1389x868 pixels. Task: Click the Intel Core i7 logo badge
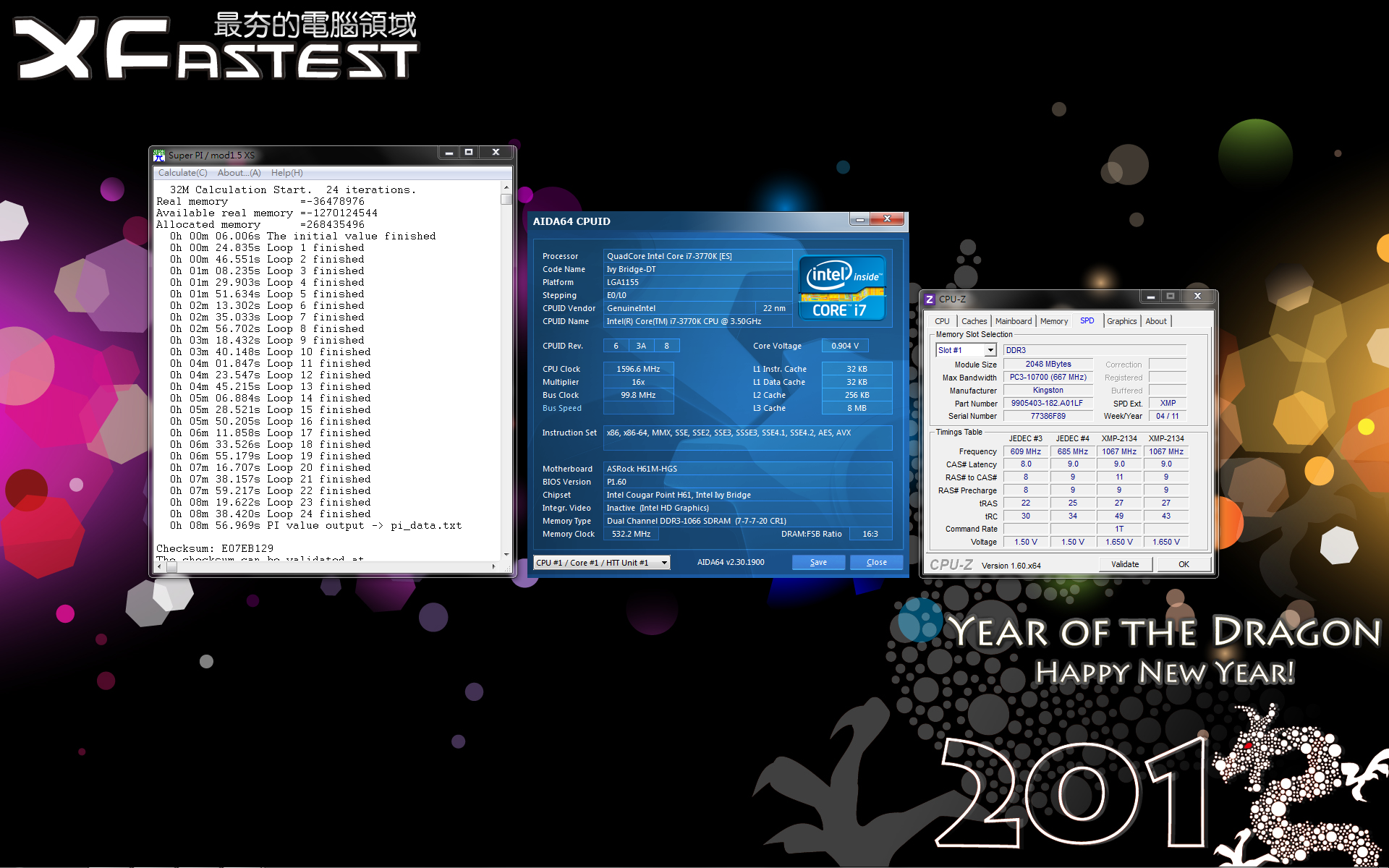(841, 289)
